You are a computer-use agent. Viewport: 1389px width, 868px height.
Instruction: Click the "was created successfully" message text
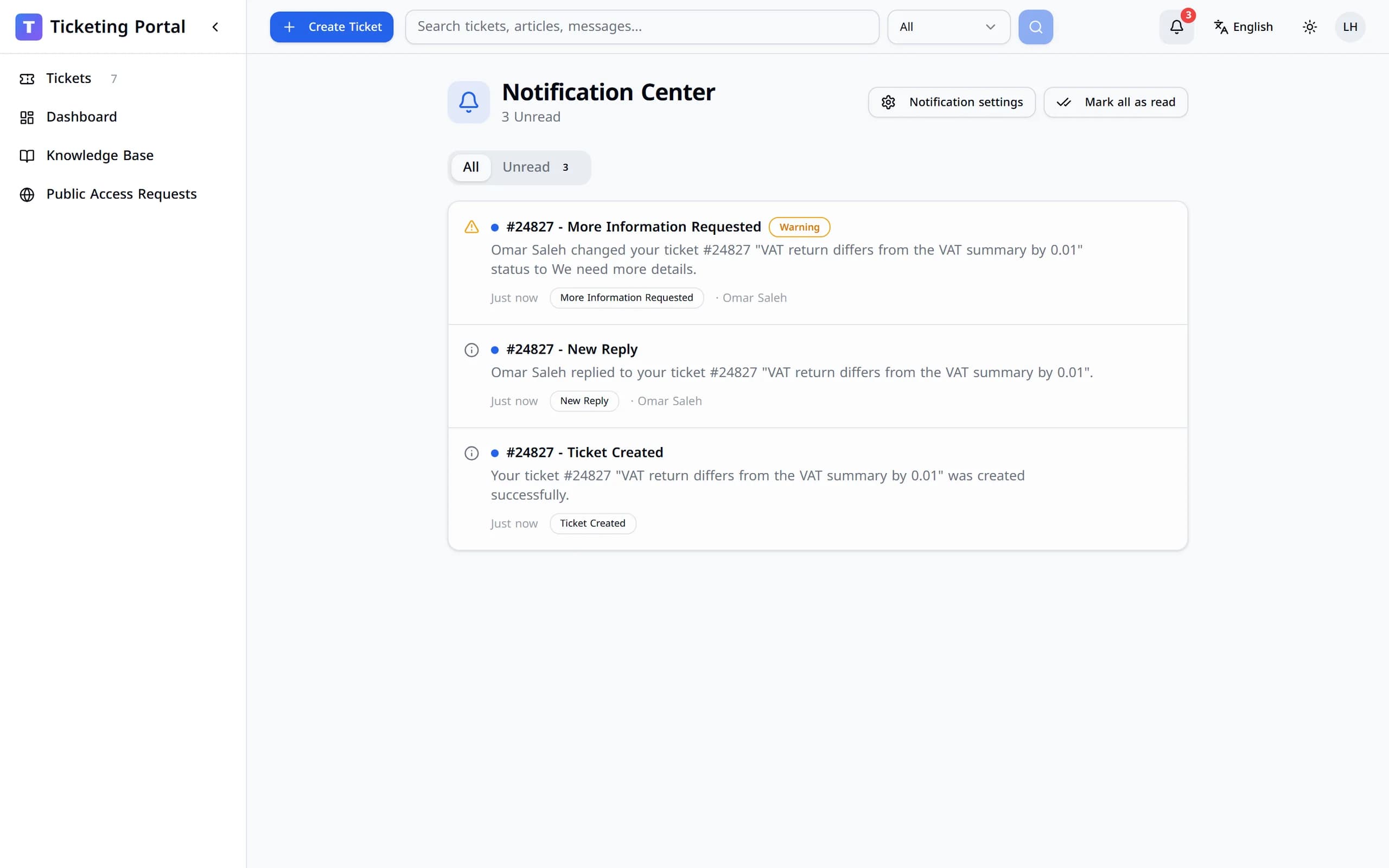757,485
